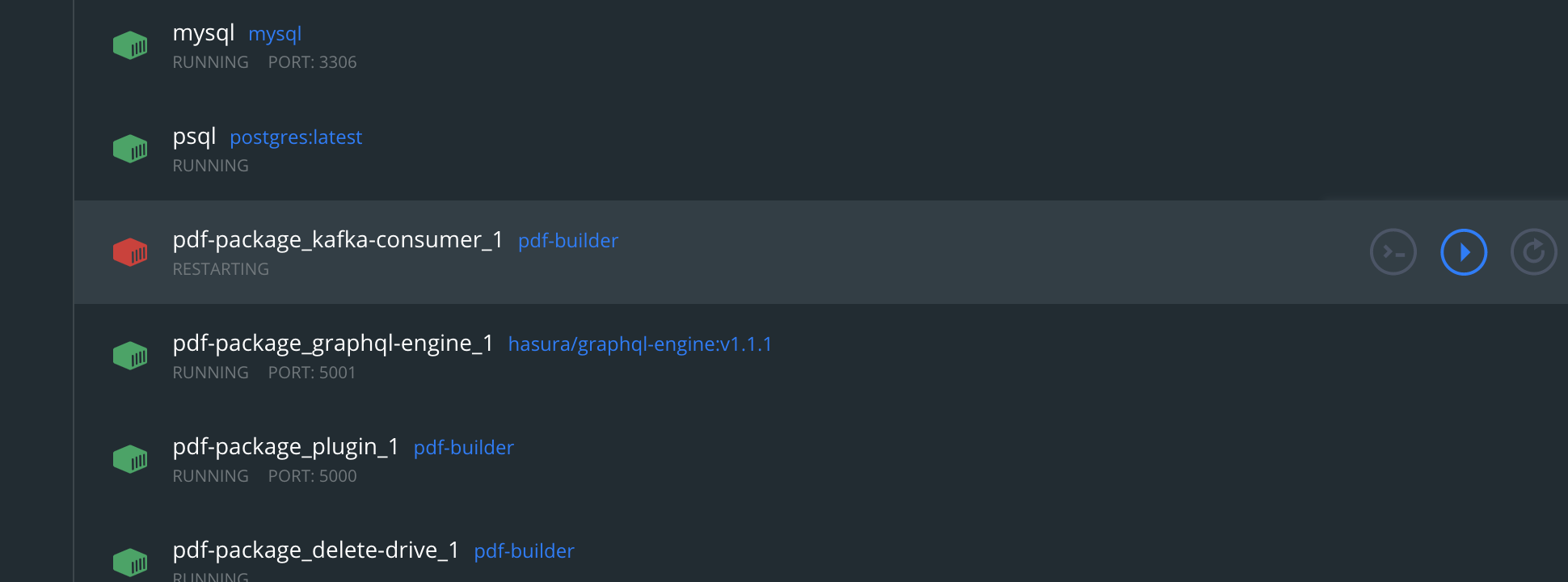Click the red kafka-consumer container icon
This screenshot has width=1568, height=582.
pyautogui.click(x=130, y=252)
